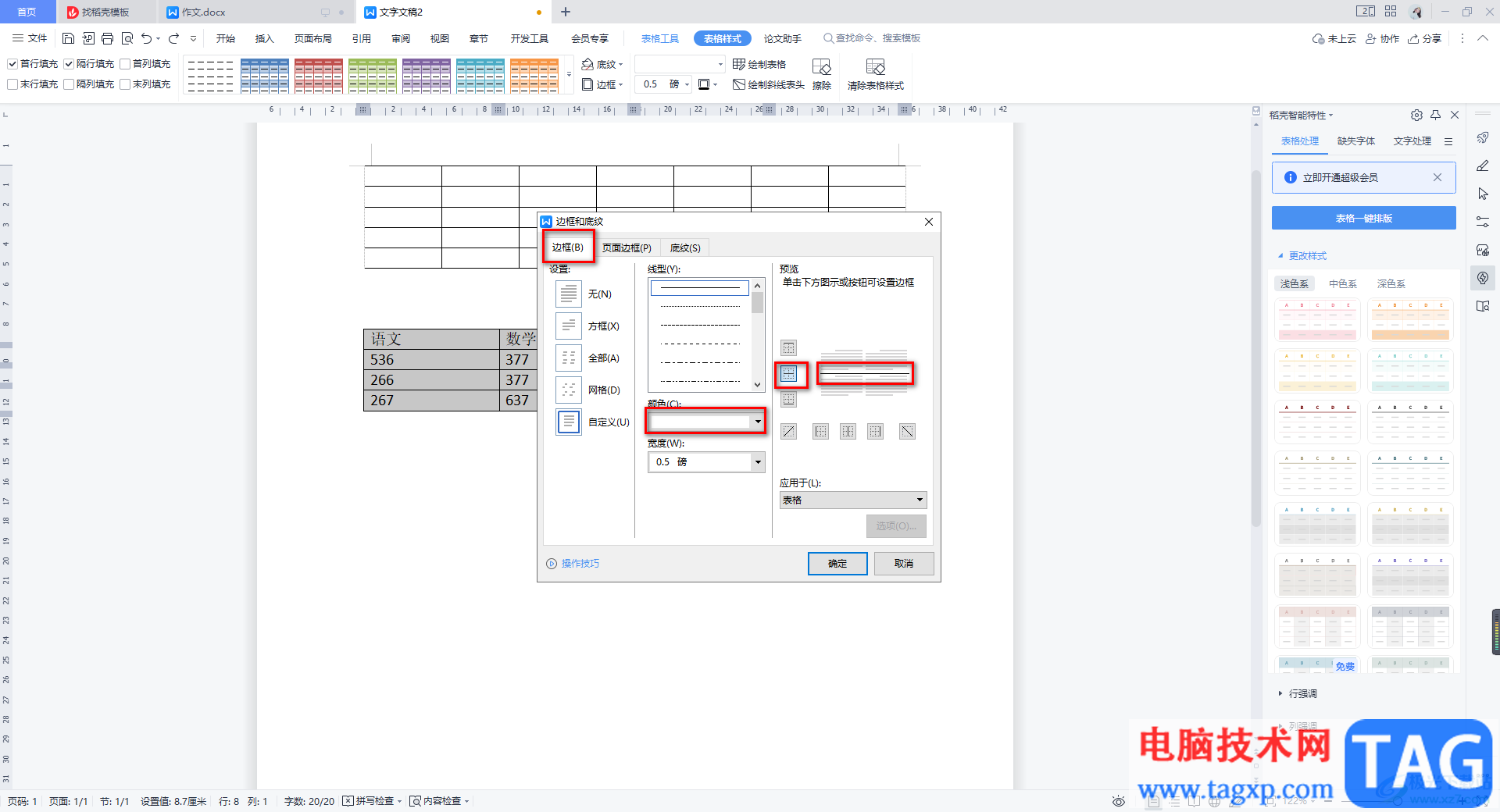Choose the 自定义(U) border setting icon
1500x812 pixels.
coord(569,422)
